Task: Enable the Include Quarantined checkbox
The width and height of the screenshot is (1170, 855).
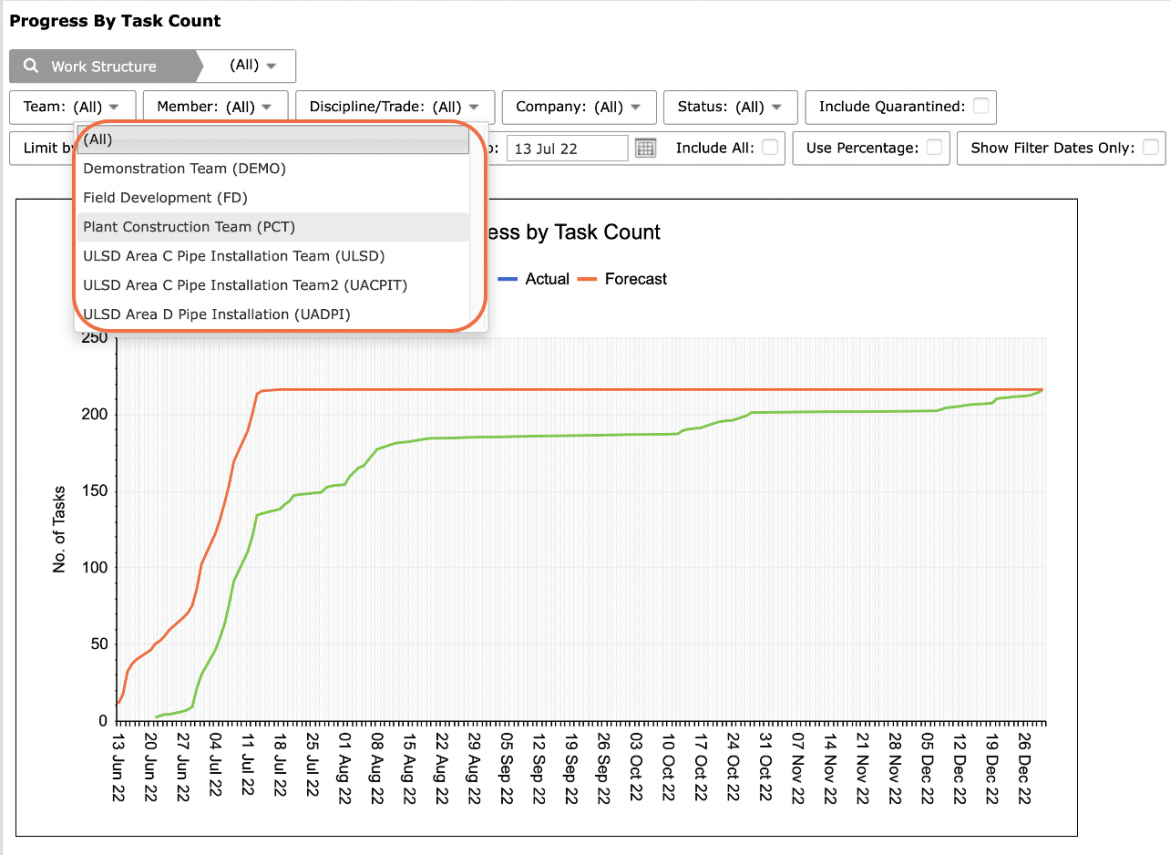Action: 981,106
